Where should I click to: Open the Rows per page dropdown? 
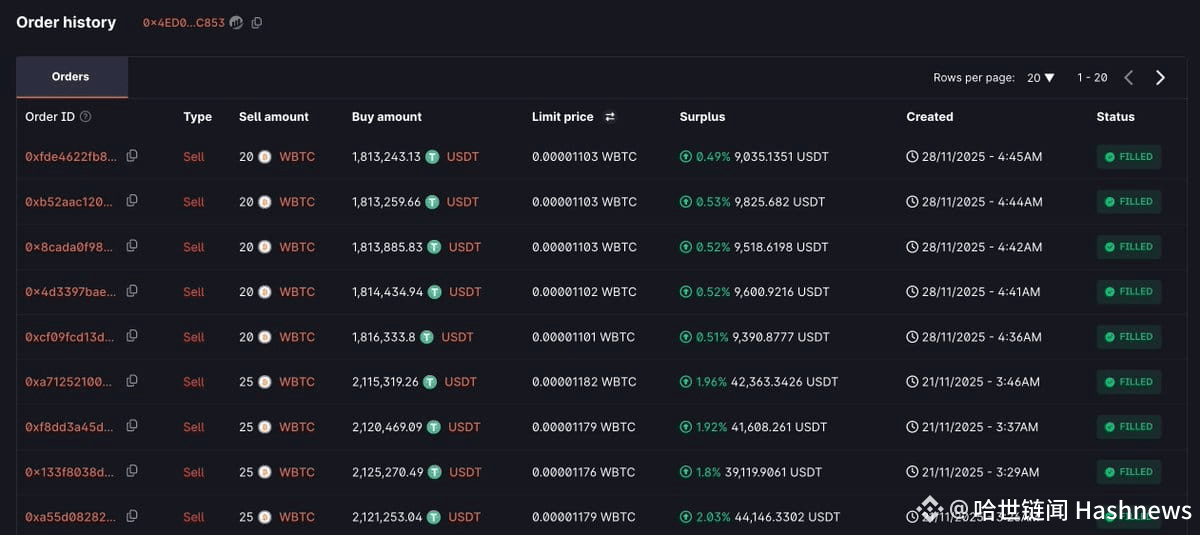click(x=1040, y=78)
